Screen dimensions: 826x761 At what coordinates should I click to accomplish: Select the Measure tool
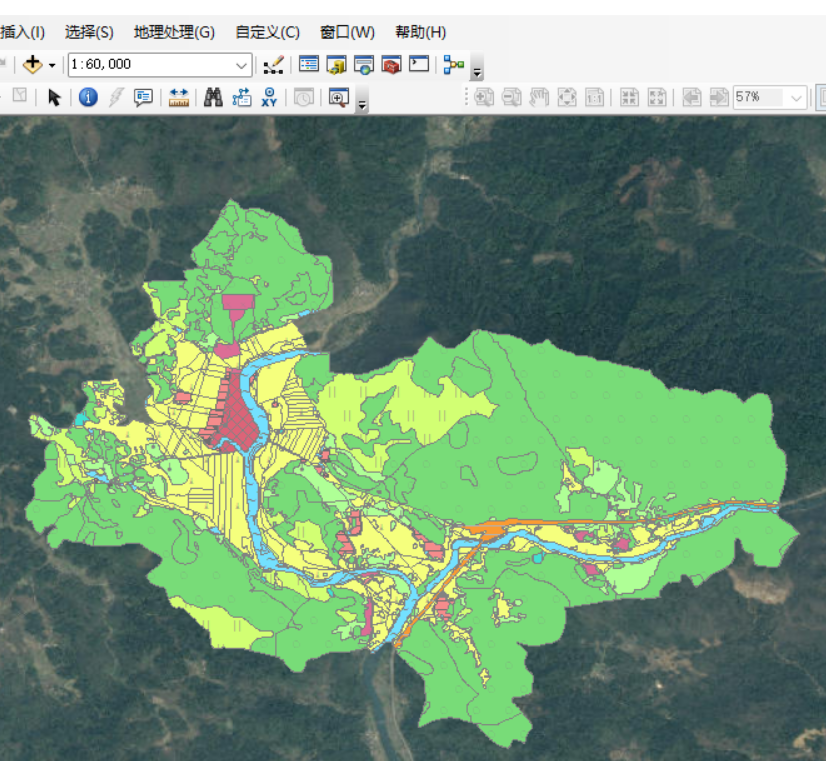coord(179,97)
